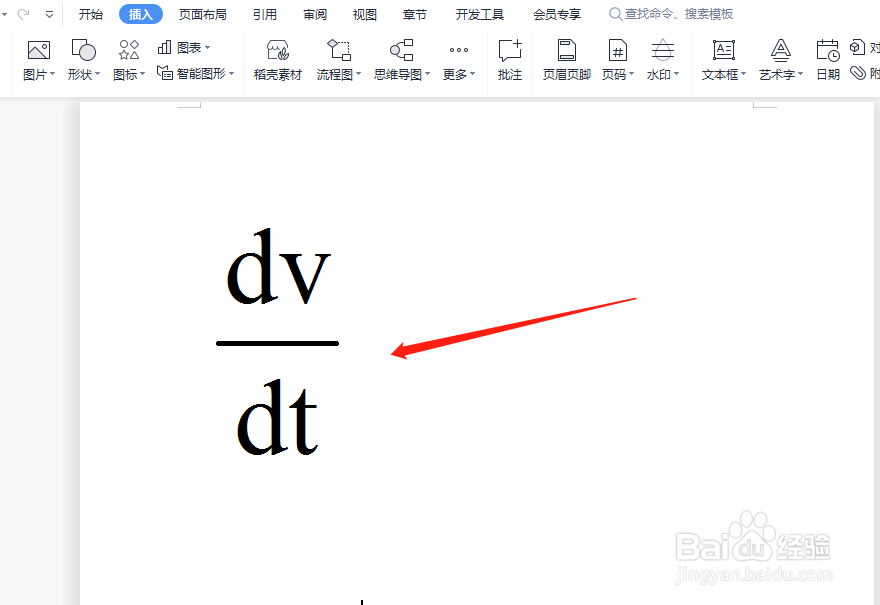Expand the Picture (图片) dropdown arrow

click(53, 74)
